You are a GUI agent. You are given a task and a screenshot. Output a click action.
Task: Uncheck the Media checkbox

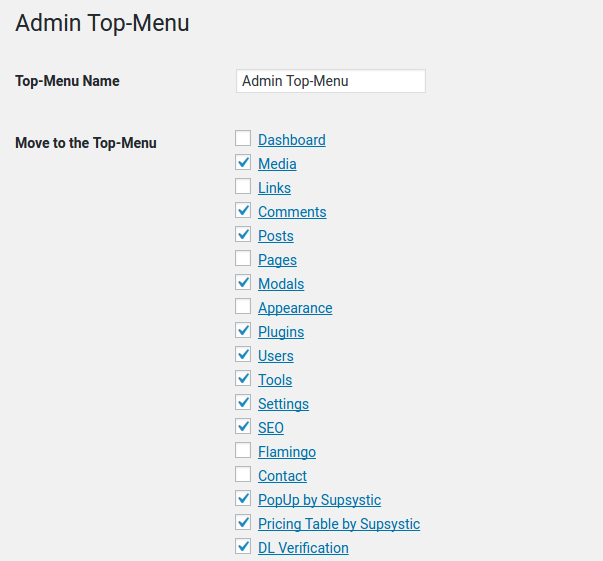pos(243,162)
